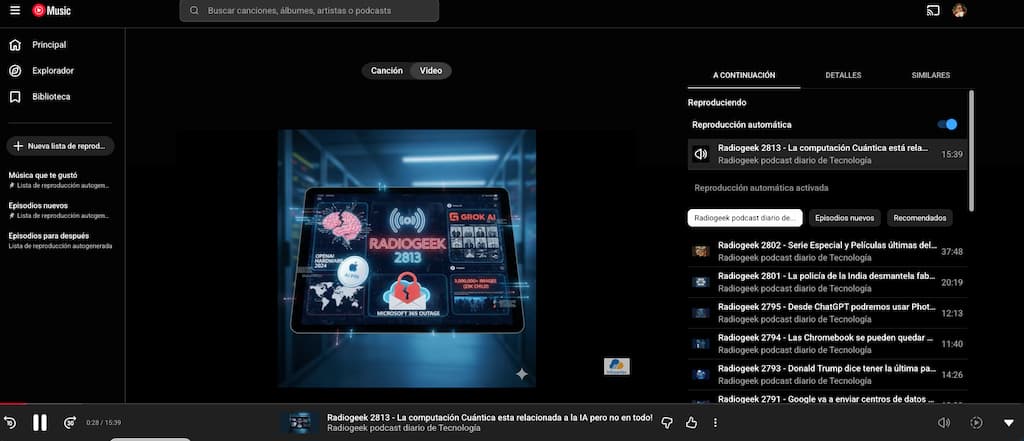Open the hamburger navigation menu
1024x441 pixels.
coord(14,11)
